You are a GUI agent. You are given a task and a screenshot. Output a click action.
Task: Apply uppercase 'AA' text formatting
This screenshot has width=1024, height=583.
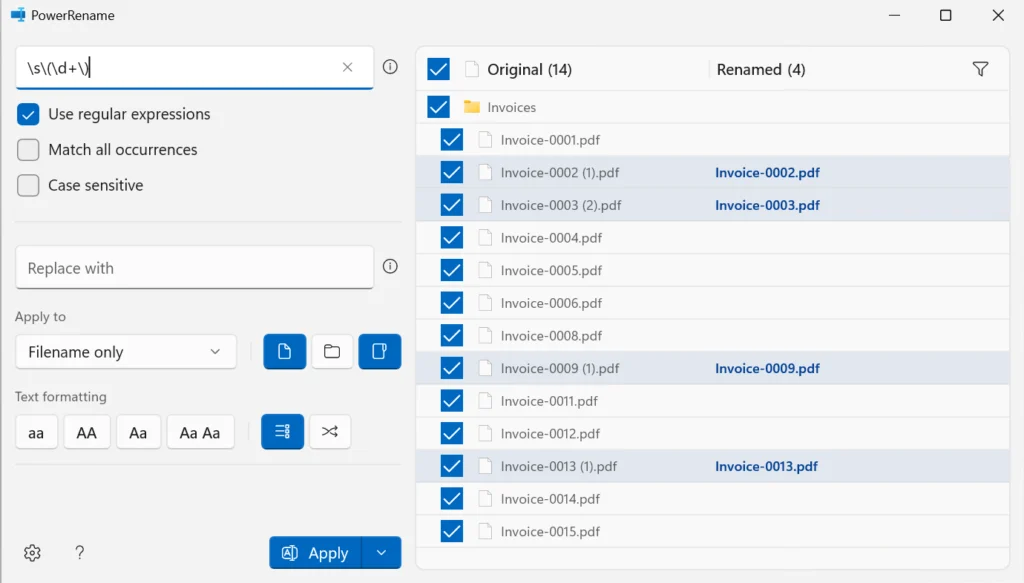click(x=86, y=432)
